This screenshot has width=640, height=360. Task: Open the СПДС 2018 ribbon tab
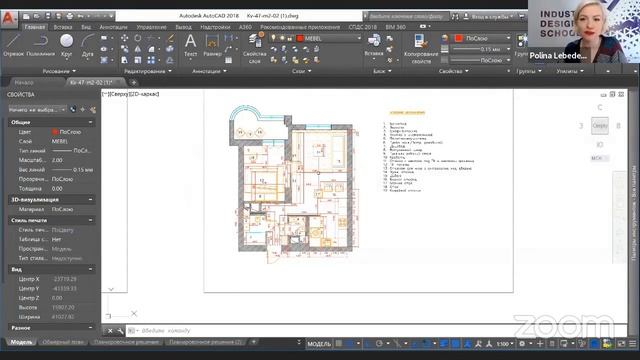(x=362, y=27)
